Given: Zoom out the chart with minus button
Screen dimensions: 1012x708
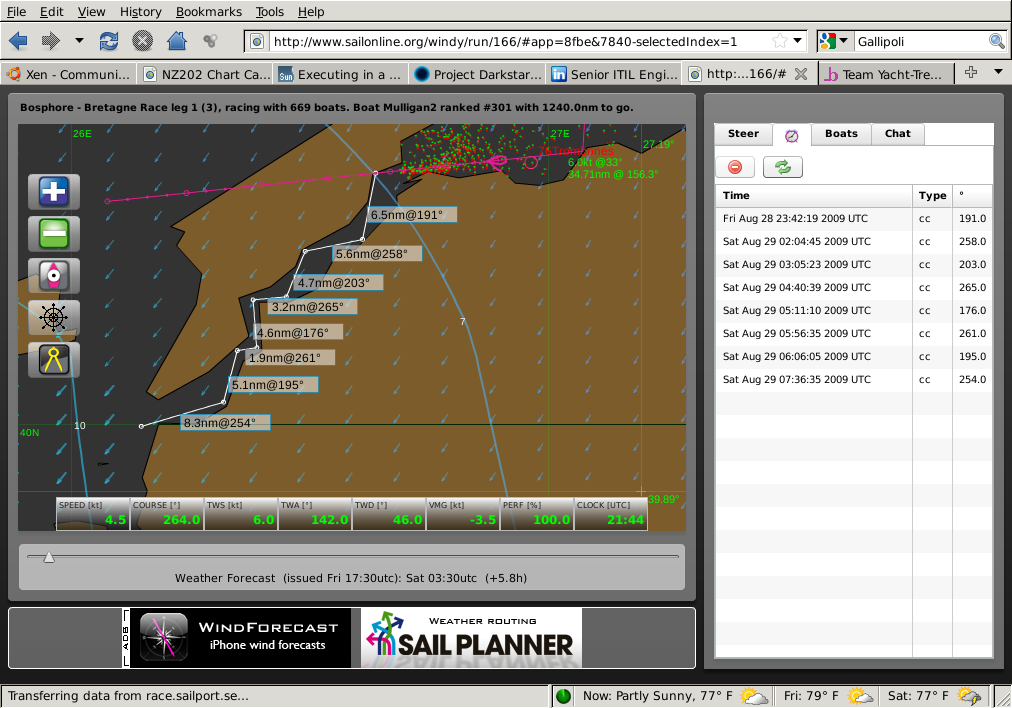Looking at the screenshot, I should coord(54,234).
